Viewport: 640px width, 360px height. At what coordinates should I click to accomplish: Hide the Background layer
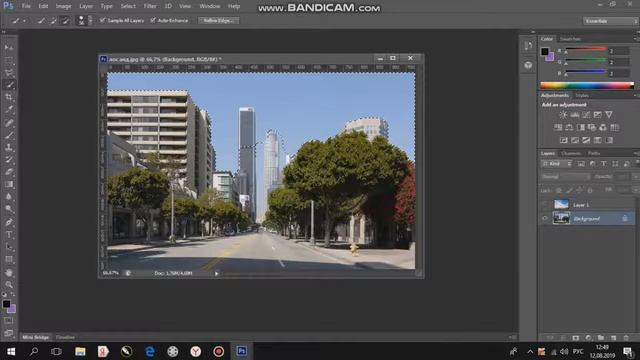coord(545,218)
